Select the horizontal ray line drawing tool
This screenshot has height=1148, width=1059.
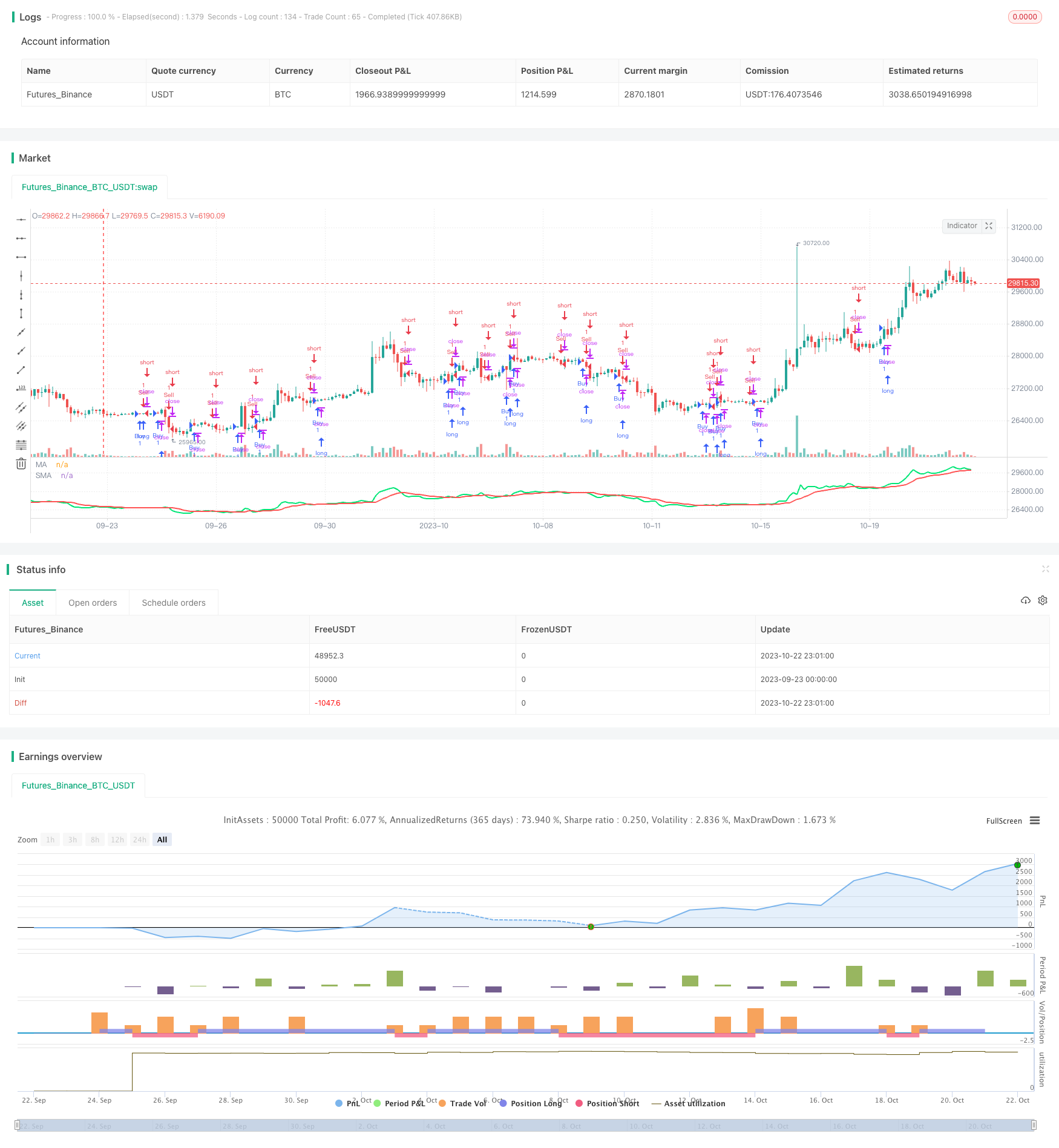(x=21, y=238)
